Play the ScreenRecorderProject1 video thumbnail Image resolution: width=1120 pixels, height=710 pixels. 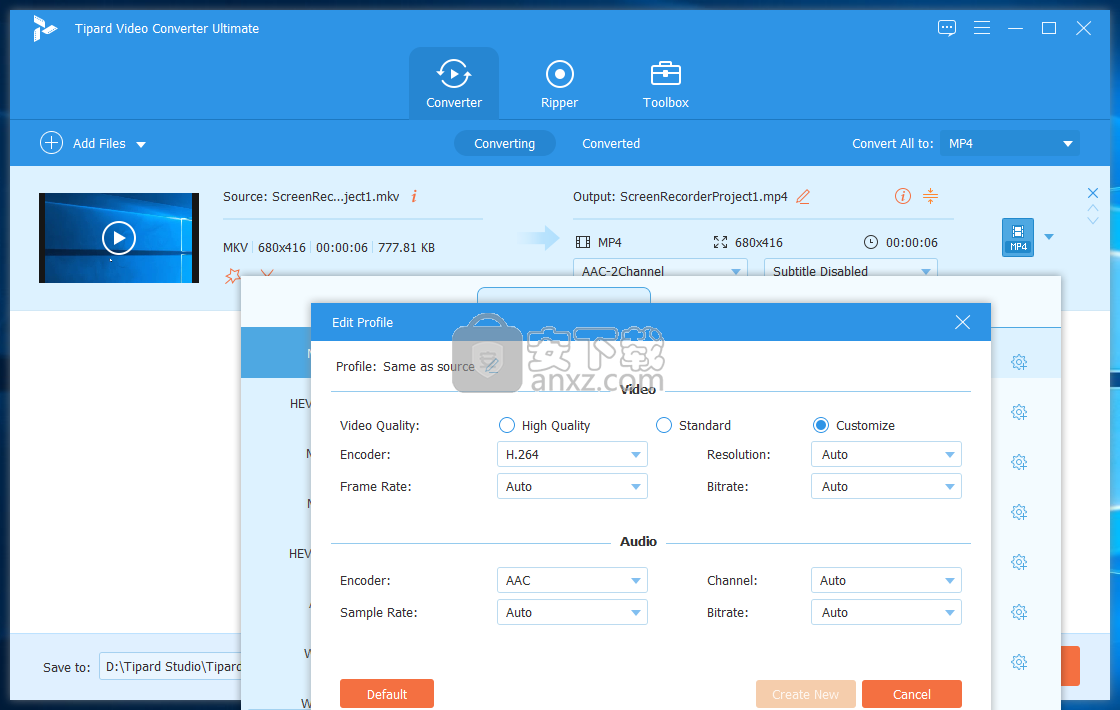tap(119, 238)
